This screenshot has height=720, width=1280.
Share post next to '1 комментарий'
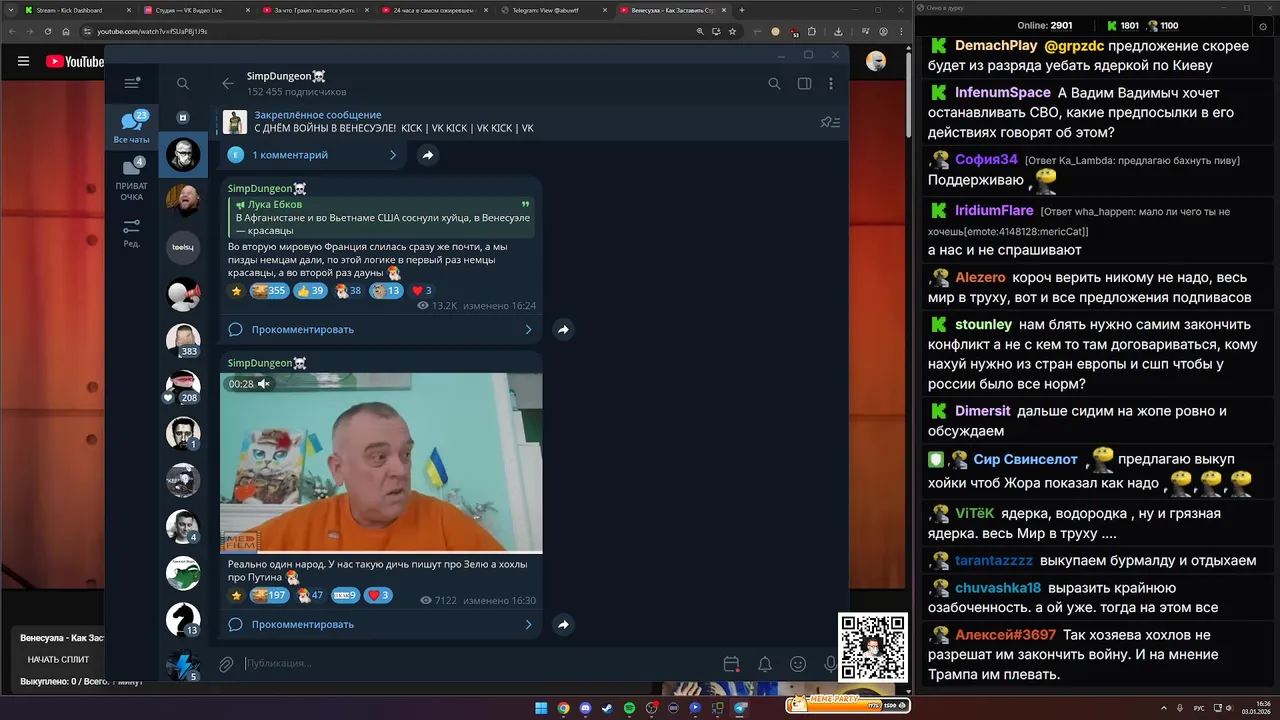click(427, 155)
